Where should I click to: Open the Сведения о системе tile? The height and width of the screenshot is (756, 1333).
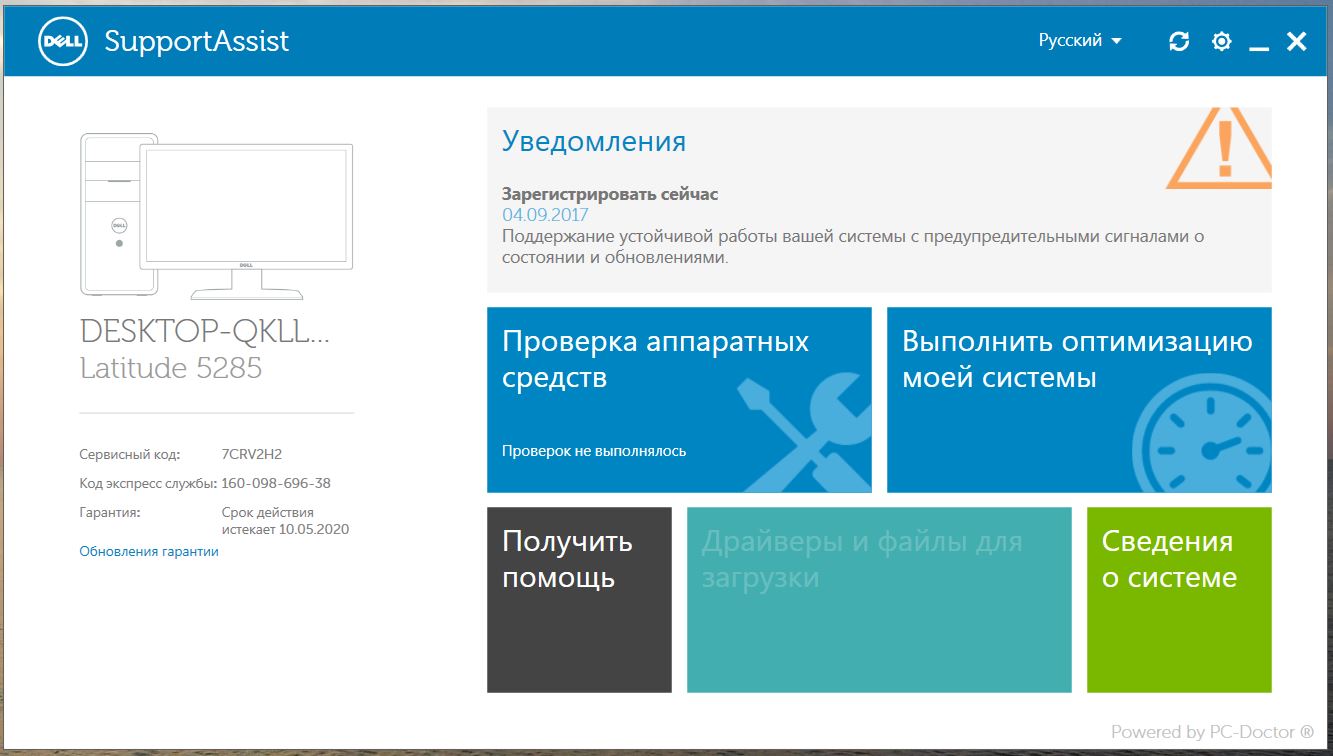pyautogui.click(x=1179, y=600)
